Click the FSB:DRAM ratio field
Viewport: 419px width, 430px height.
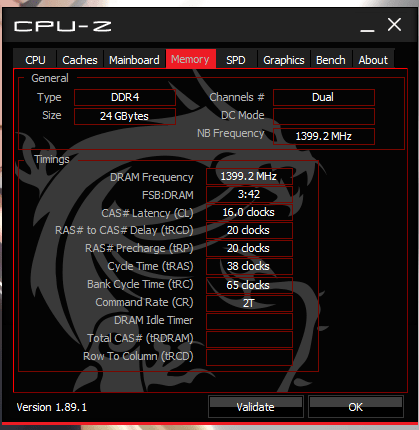[249, 194]
